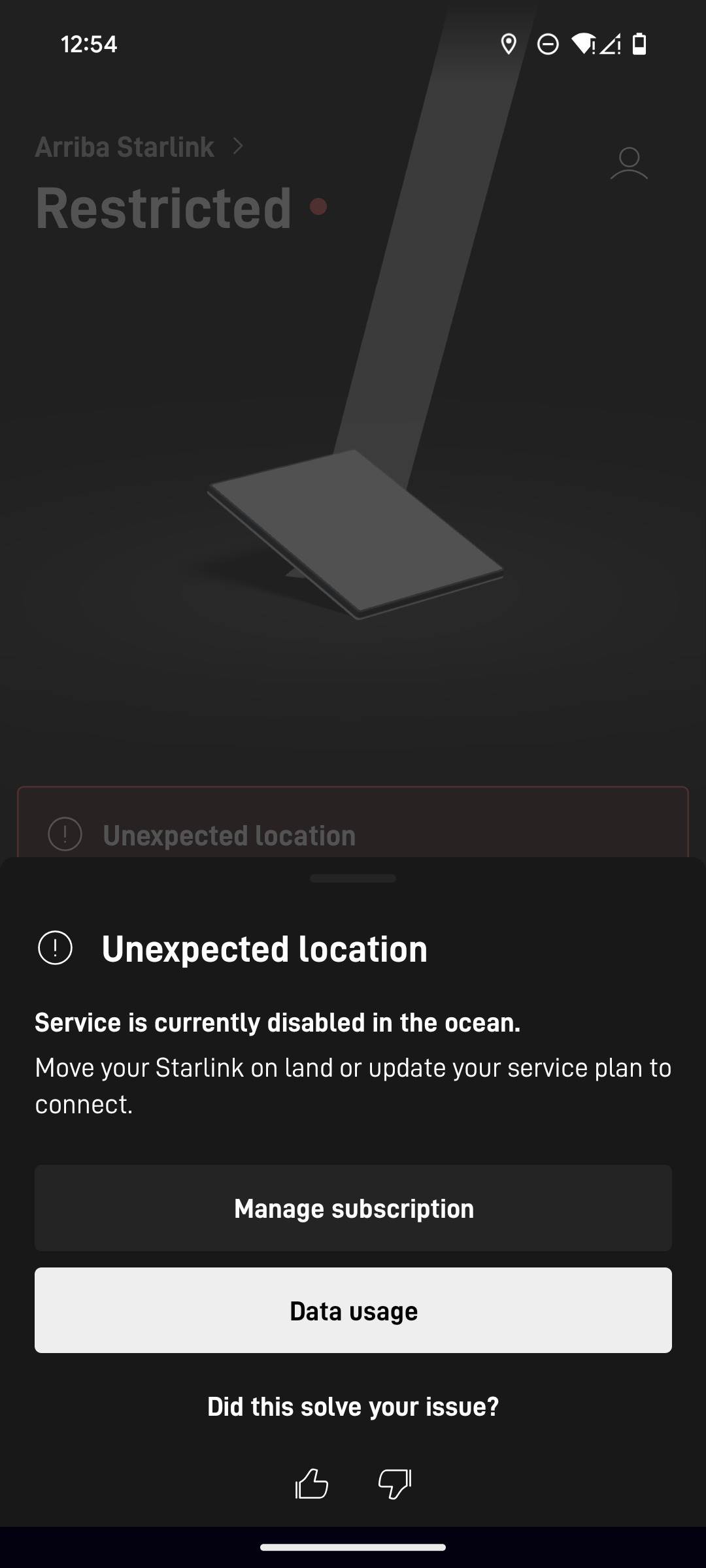706x1568 pixels.
Task: Tap the Starlink dish illustration
Action: (356, 533)
